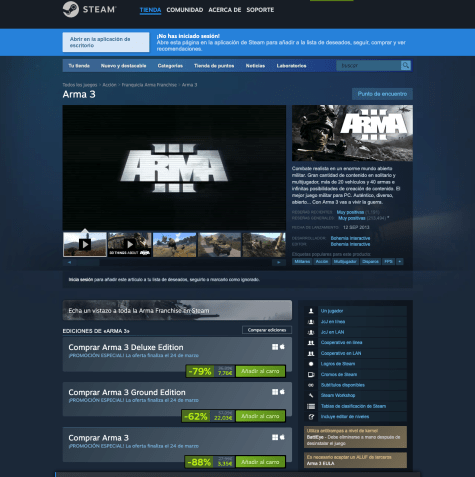Click the Steam Workshop wrench icon
The width and height of the screenshot is (475, 477).
[311, 395]
